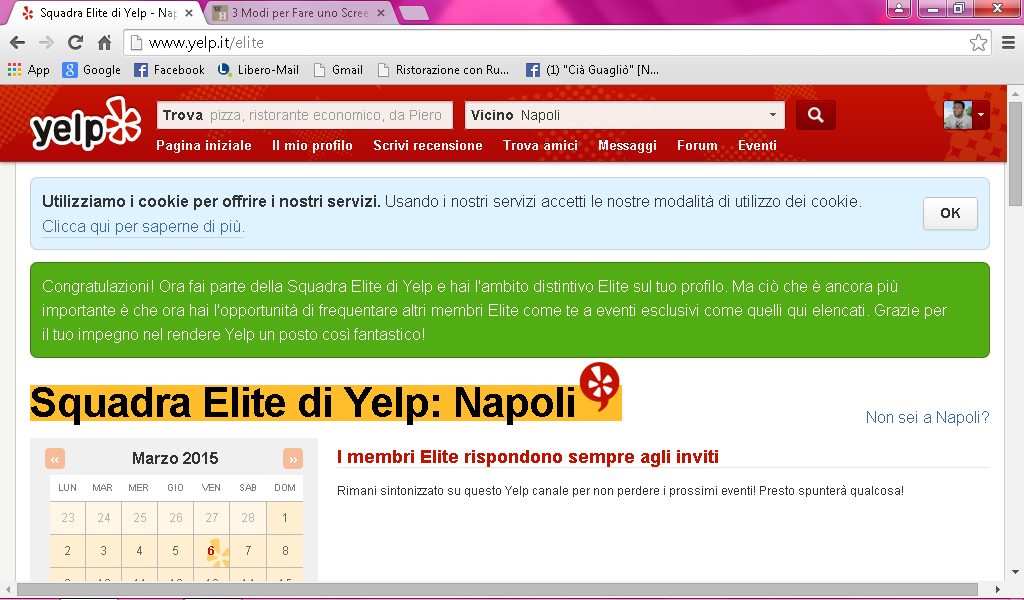
Task: Bookmark this page with the star icon
Action: 978,43
